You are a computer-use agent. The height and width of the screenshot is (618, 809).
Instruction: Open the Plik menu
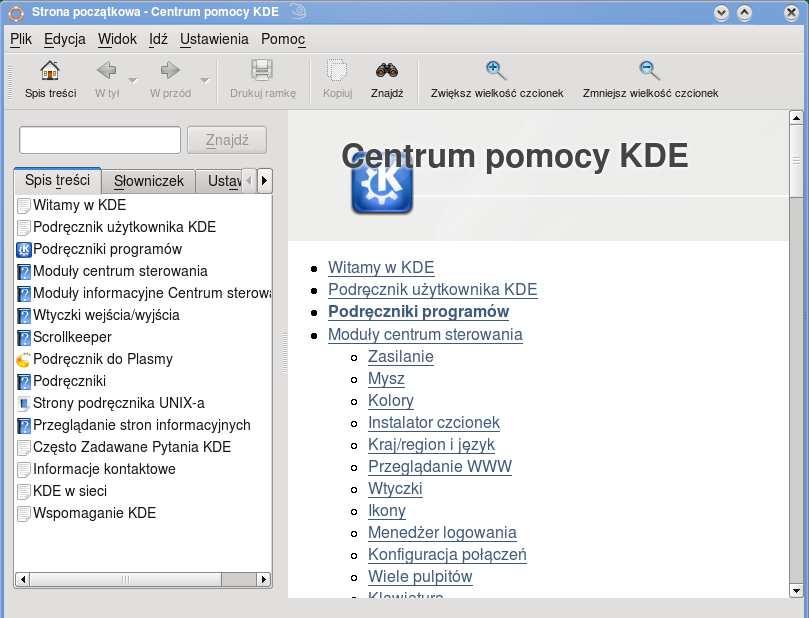pos(21,39)
